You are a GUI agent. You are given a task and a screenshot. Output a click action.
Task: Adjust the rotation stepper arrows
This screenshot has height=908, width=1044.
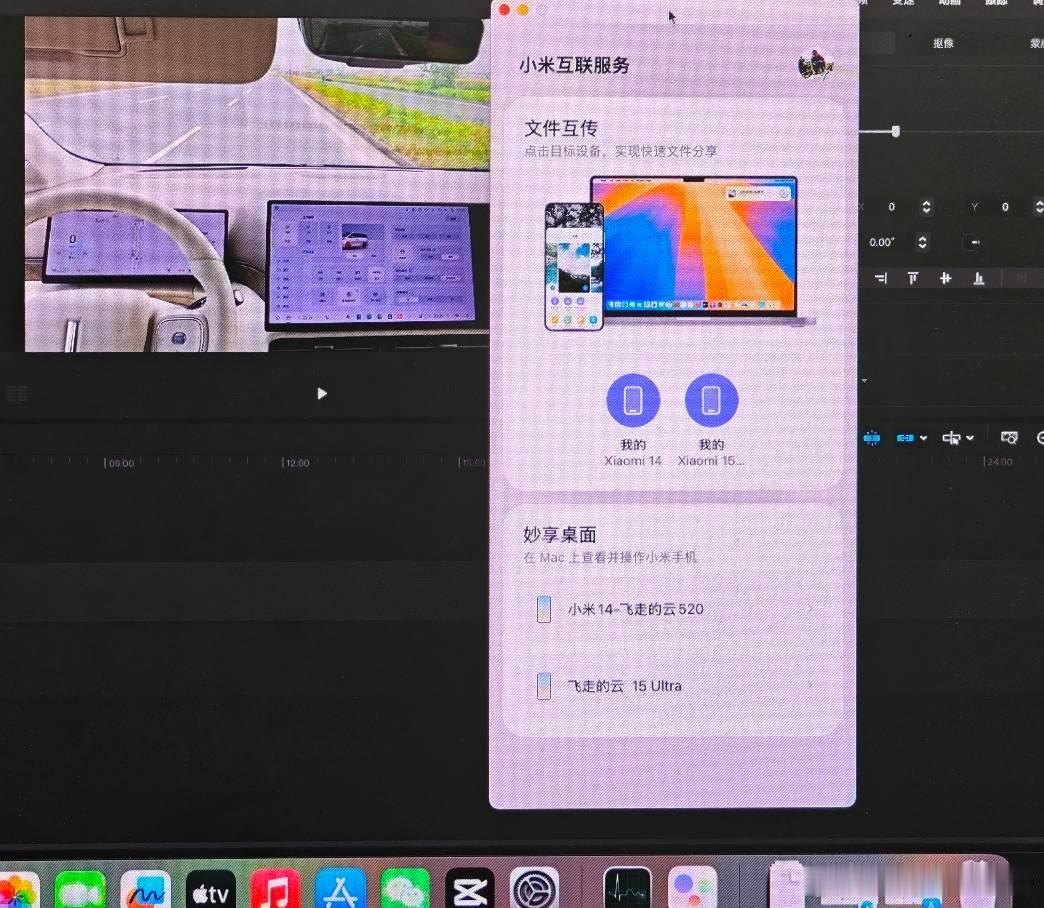tap(922, 242)
